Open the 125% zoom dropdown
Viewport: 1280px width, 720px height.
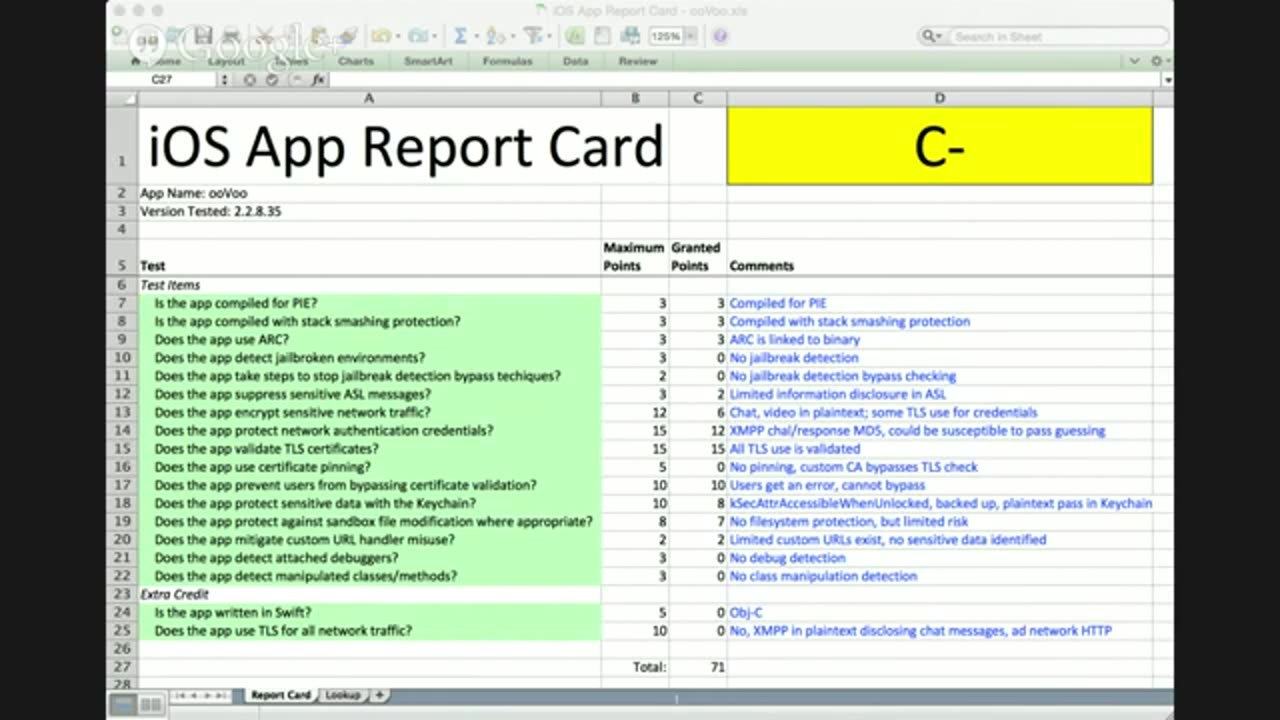(691, 36)
